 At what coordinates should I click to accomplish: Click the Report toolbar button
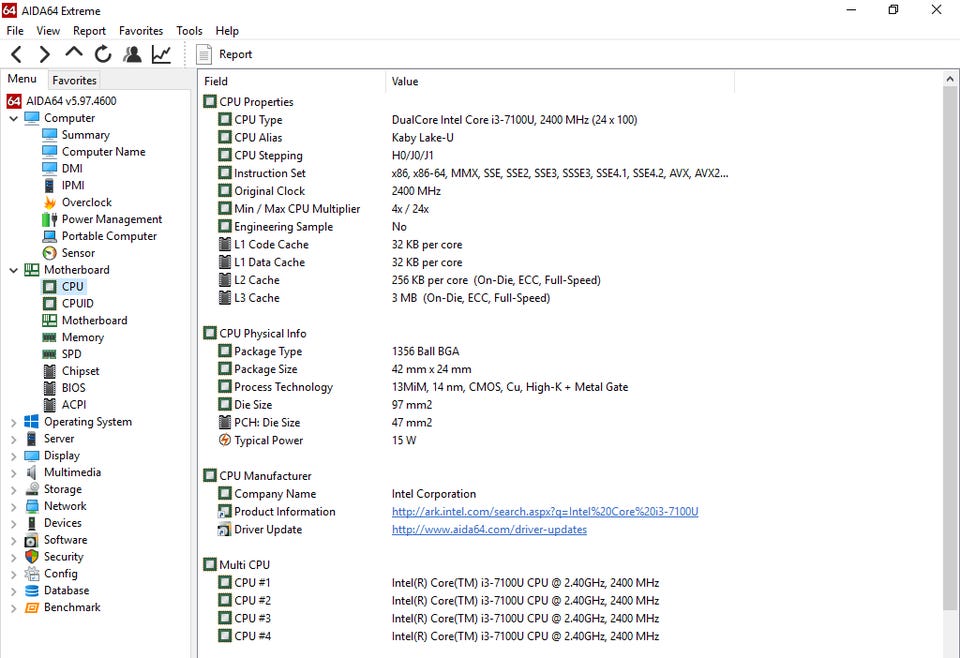224,54
